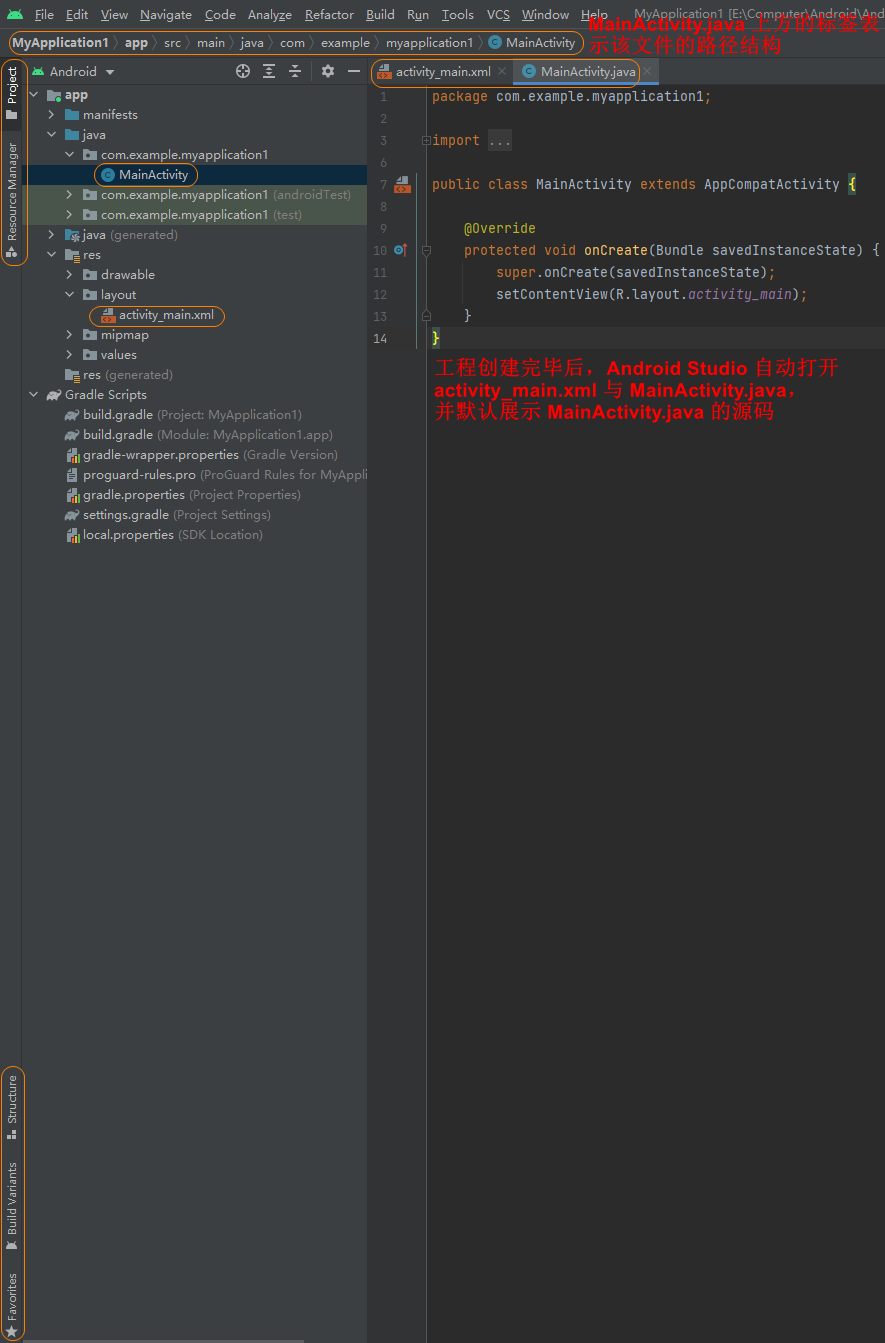
Task: Click the src breadcrumb segment
Action: pyautogui.click(x=173, y=43)
